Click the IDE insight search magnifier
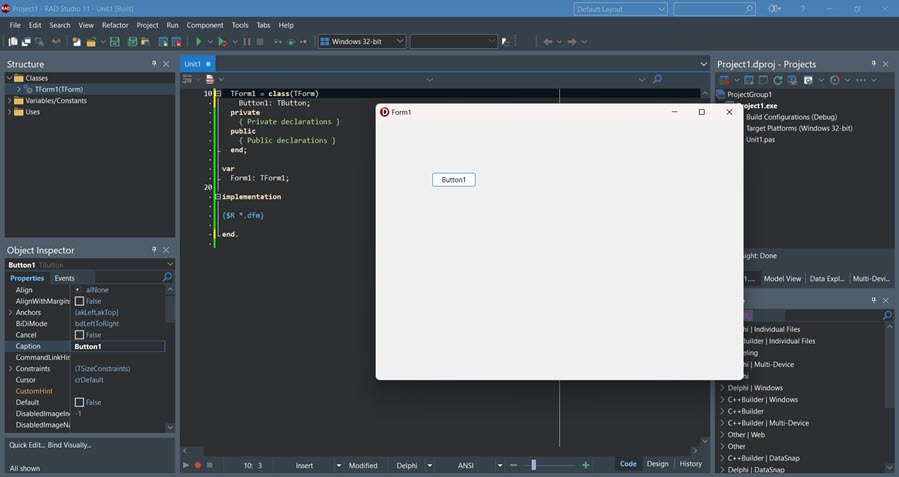 point(748,9)
